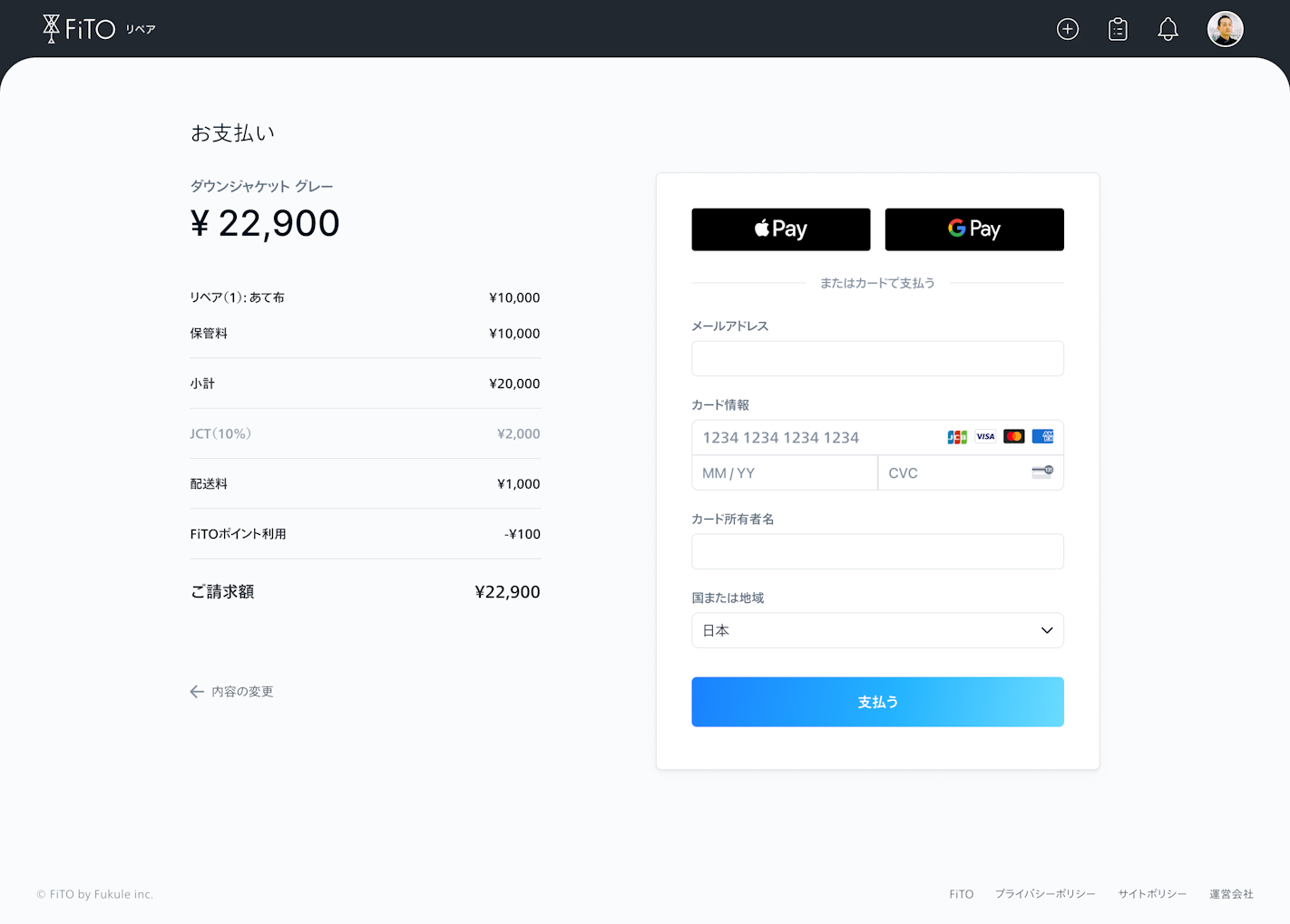The width and height of the screenshot is (1290, 924).
Task: Open the add new plus icon
Action: pyautogui.click(x=1068, y=29)
